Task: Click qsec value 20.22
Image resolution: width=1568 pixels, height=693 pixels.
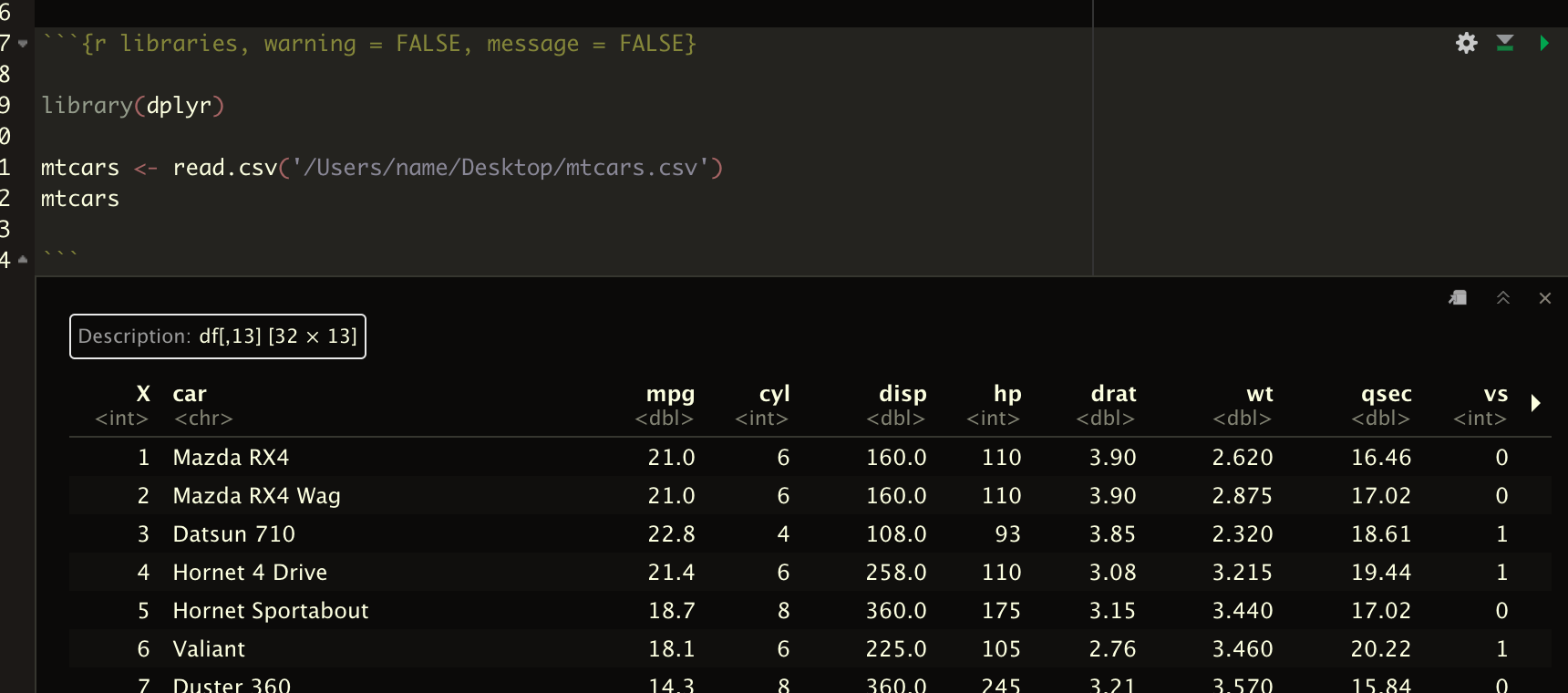Action: tap(1381, 649)
